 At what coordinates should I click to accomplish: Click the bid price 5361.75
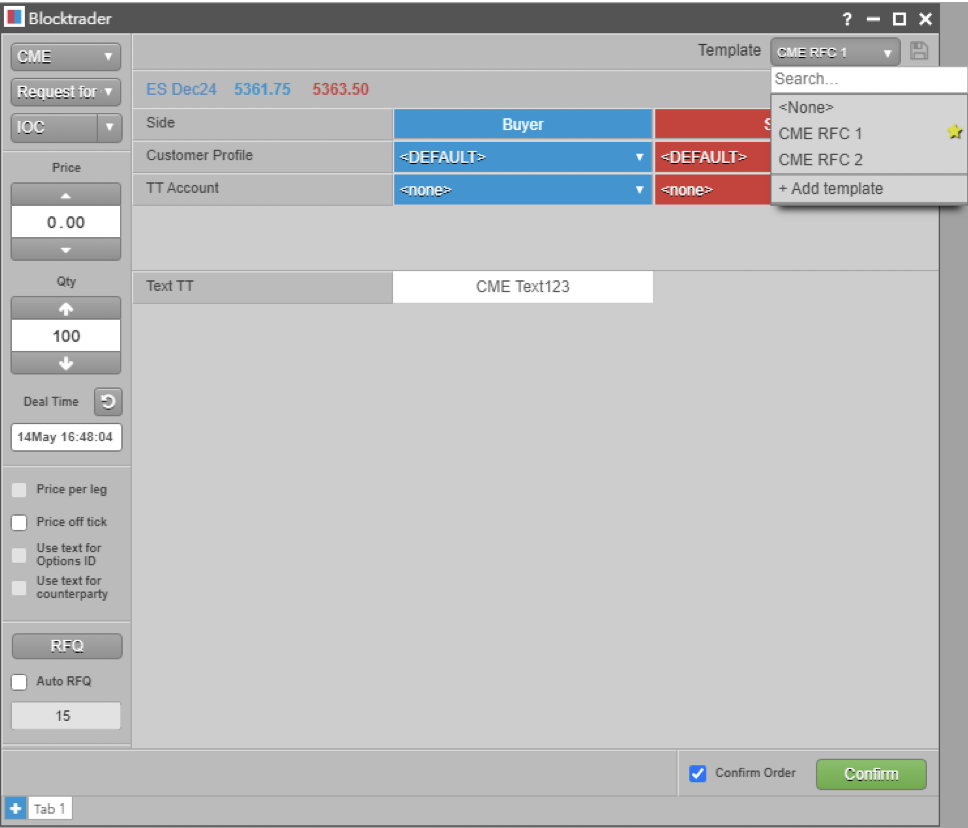[x=262, y=89]
